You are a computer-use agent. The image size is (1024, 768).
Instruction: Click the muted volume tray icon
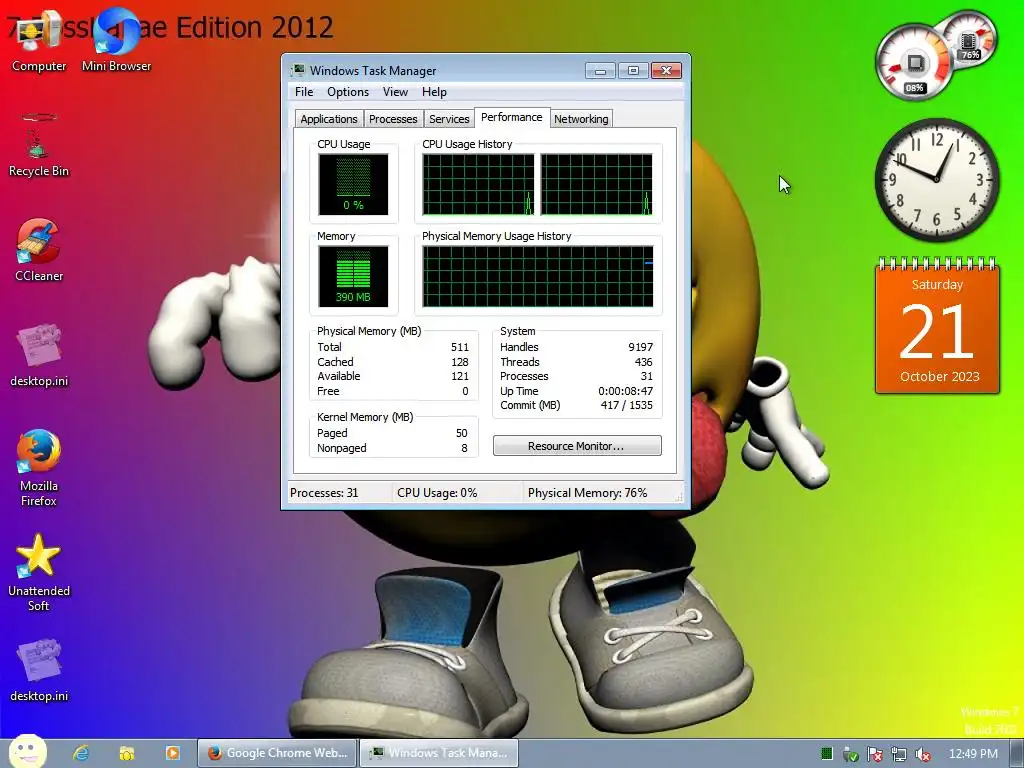coord(923,754)
